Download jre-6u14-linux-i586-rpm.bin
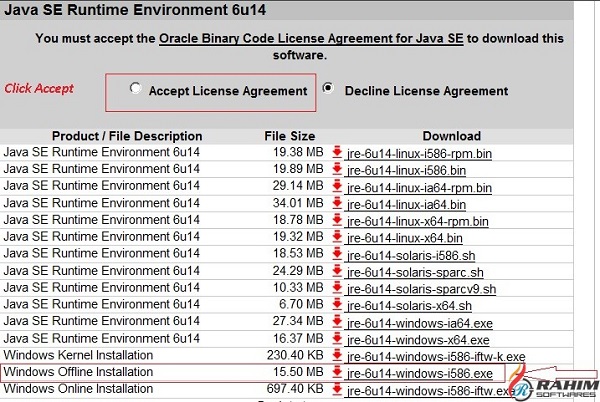The height and width of the screenshot is (402, 600). click(x=419, y=154)
